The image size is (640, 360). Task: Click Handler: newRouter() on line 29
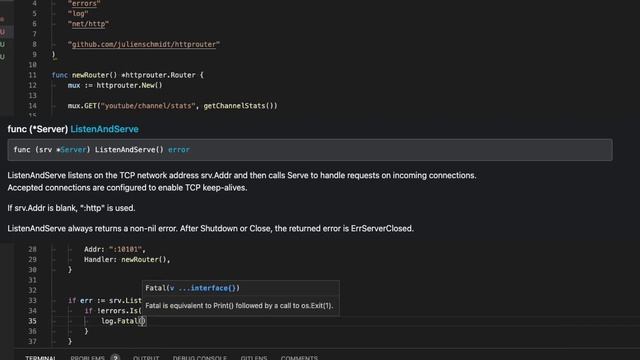pos(127,259)
